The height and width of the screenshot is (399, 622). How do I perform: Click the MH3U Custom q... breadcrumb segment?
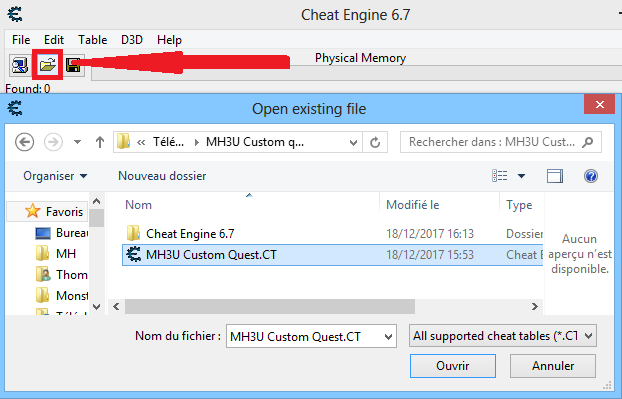tap(255, 142)
